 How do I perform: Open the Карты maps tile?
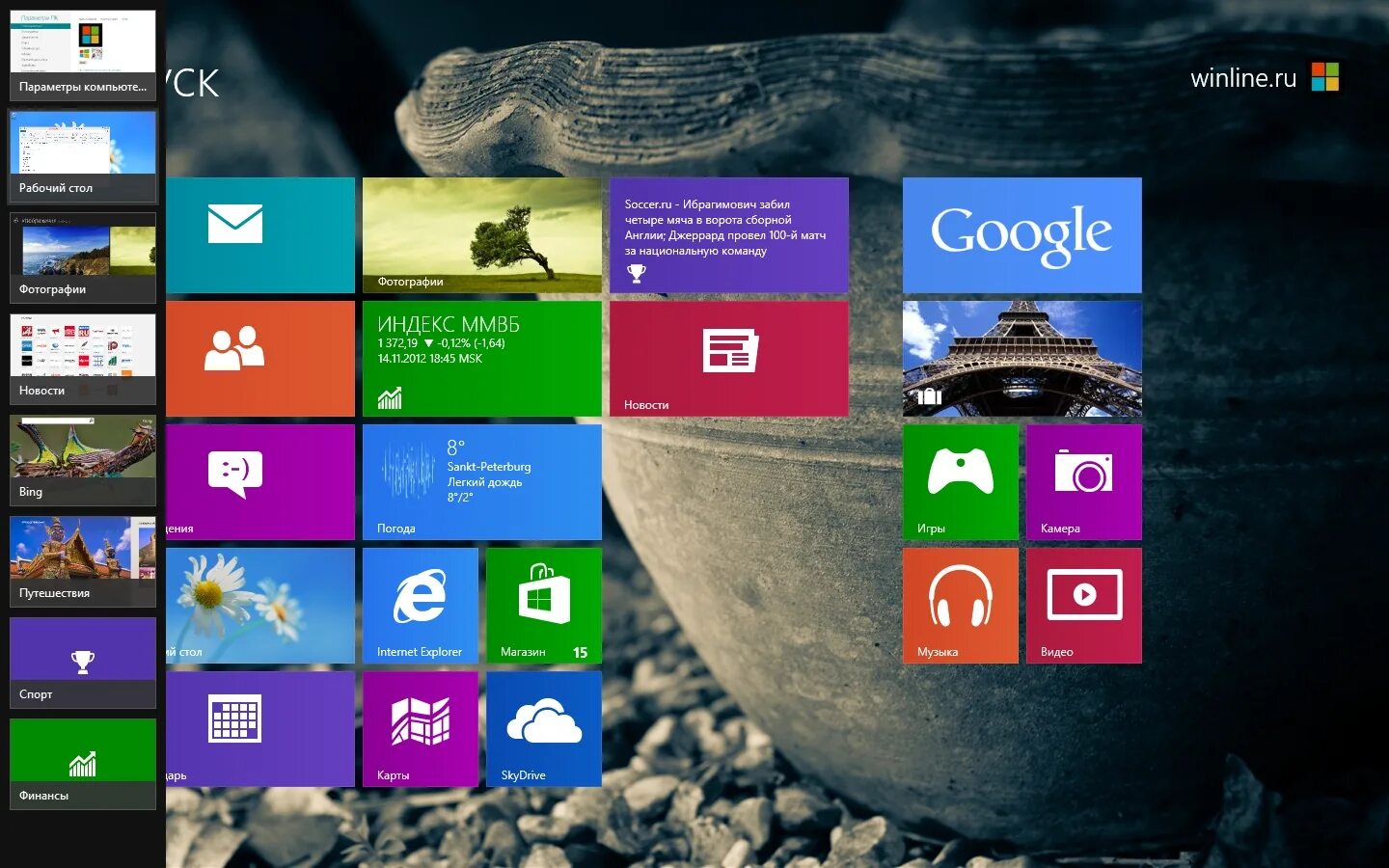421,729
